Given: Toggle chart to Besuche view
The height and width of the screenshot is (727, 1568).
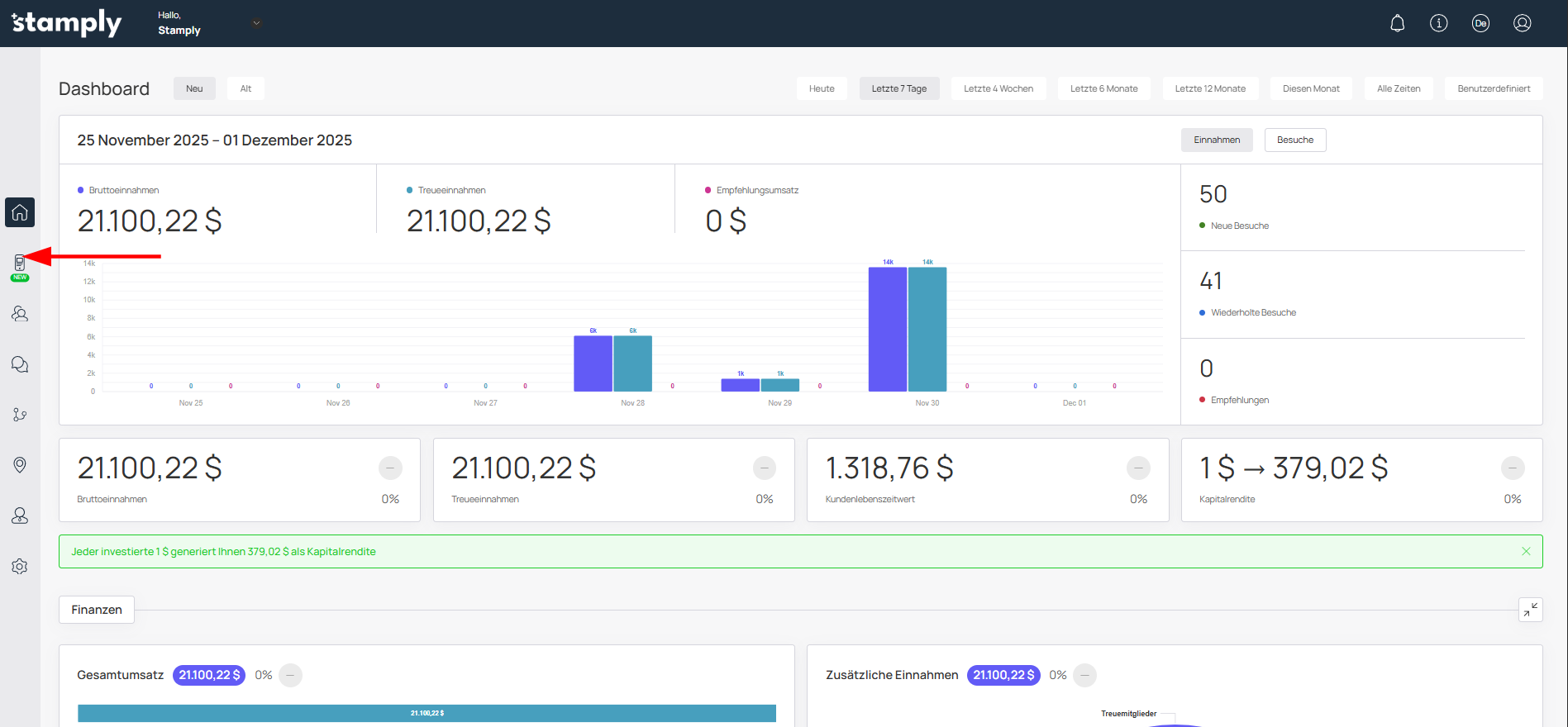Looking at the screenshot, I should point(1294,140).
